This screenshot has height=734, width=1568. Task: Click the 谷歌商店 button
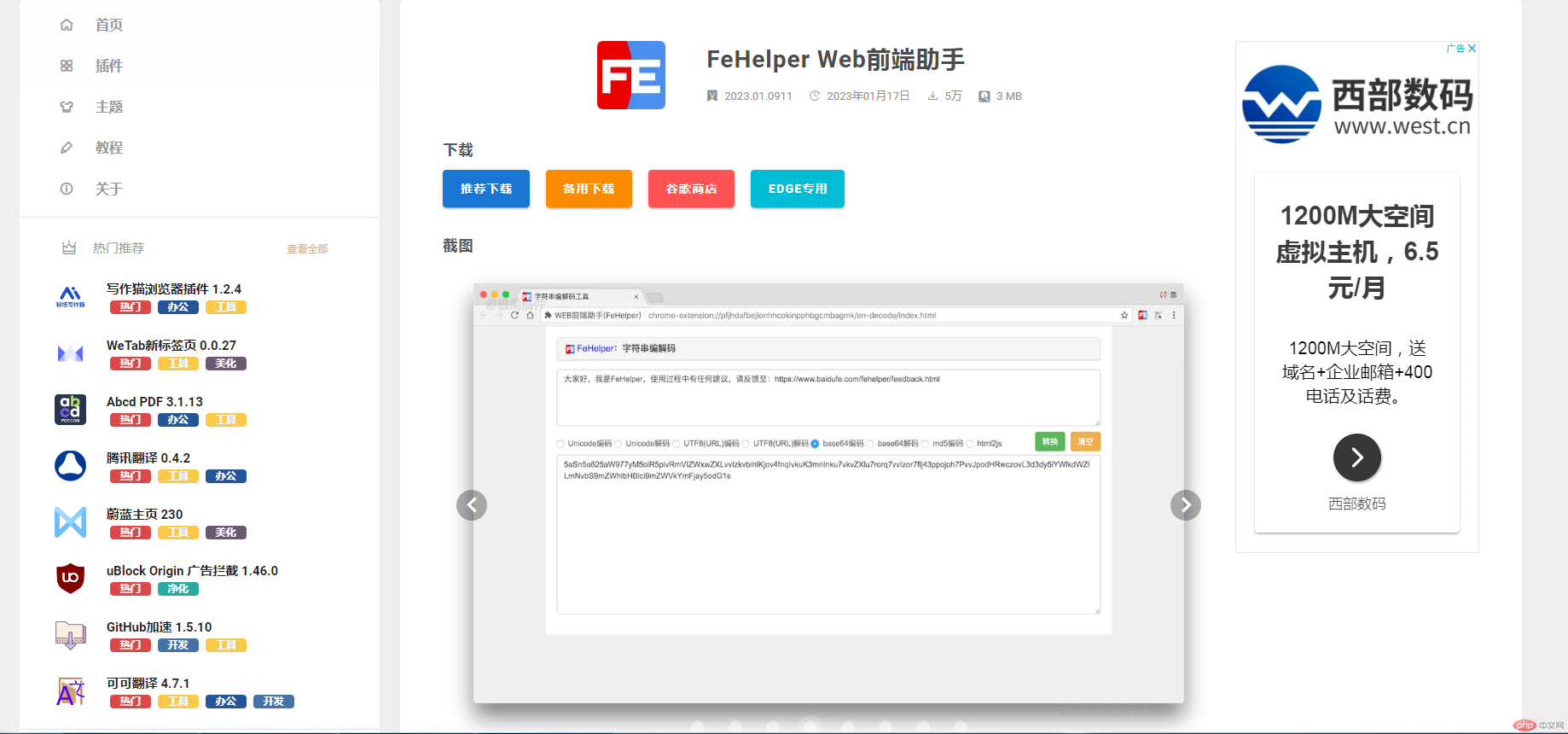tap(691, 189)
